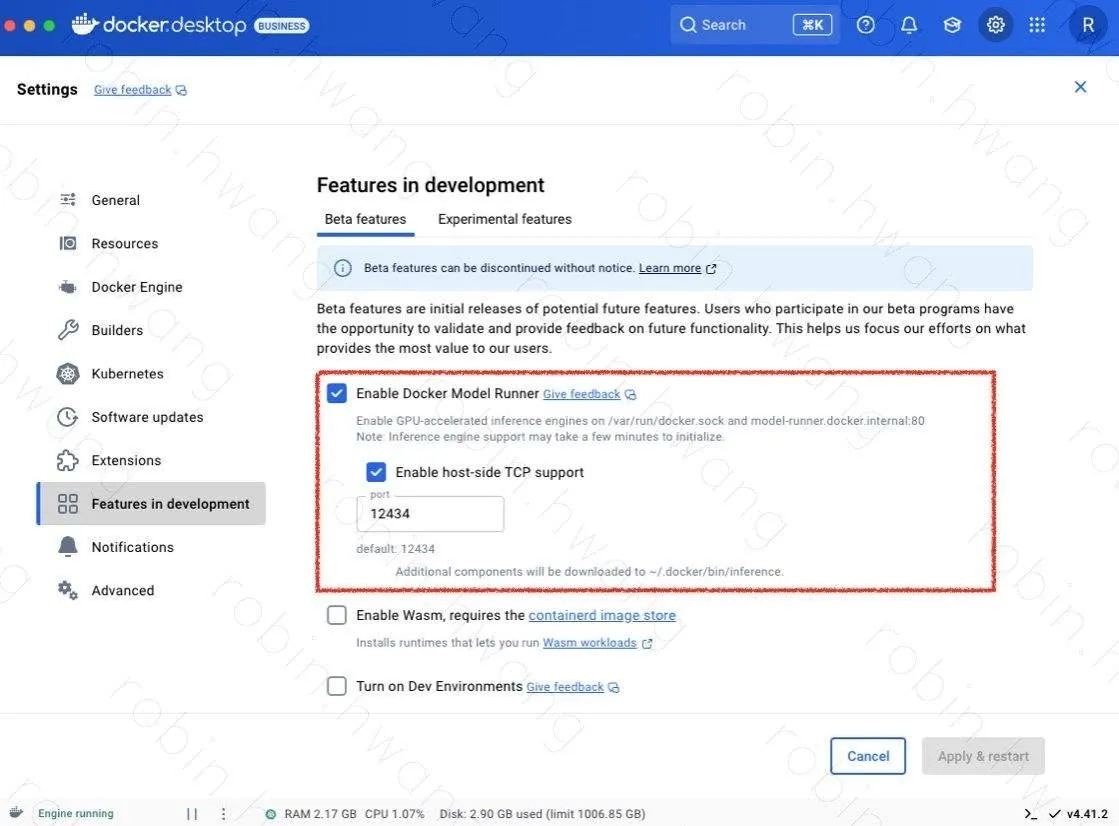
Task: Switch to Beta features tab
Action: click(365, 219)
